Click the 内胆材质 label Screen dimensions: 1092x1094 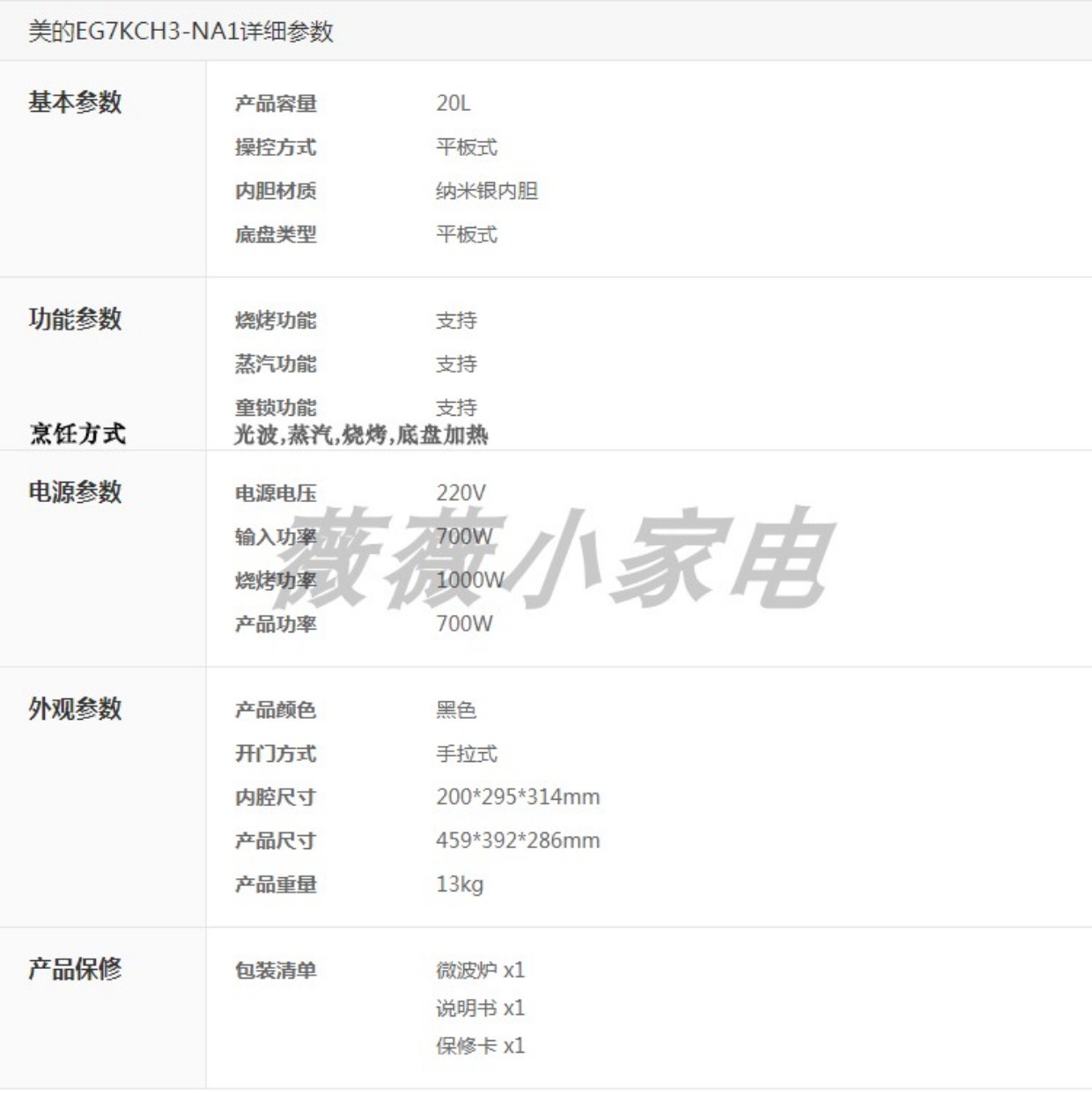276,191
